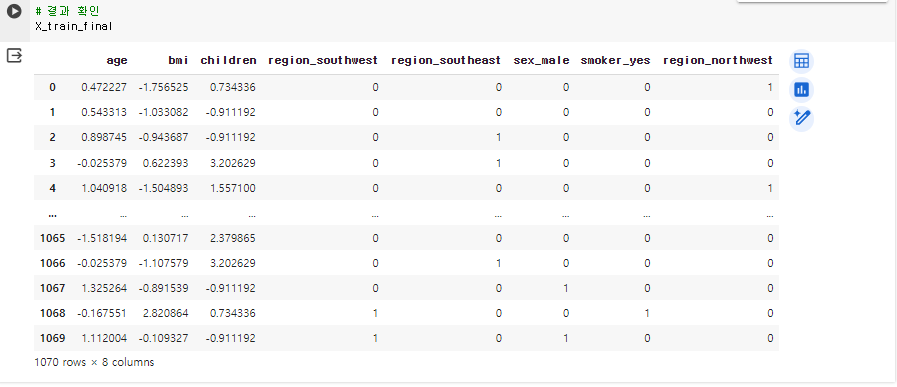Select row index 3
This screenshot has width=897, height=387.
click(53, 163)
